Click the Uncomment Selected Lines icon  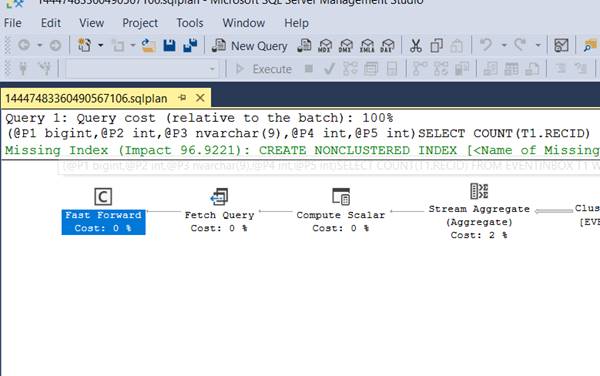(x=581, y=69)
